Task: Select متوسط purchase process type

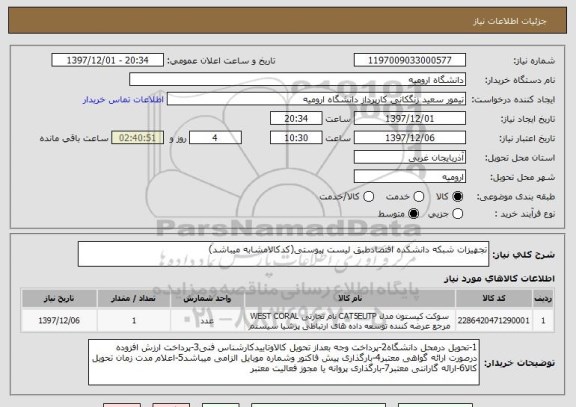Action: pyautogui.click(x=413, y=213)
